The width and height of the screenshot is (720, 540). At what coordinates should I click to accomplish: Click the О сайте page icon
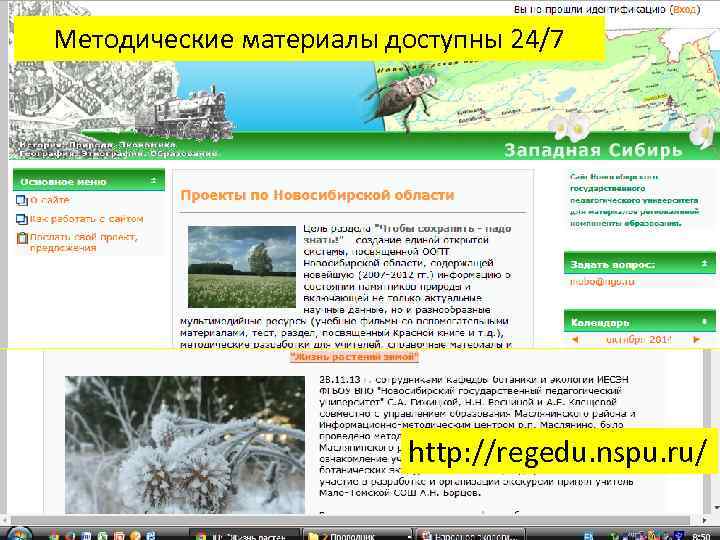click(x=22, y=200)
